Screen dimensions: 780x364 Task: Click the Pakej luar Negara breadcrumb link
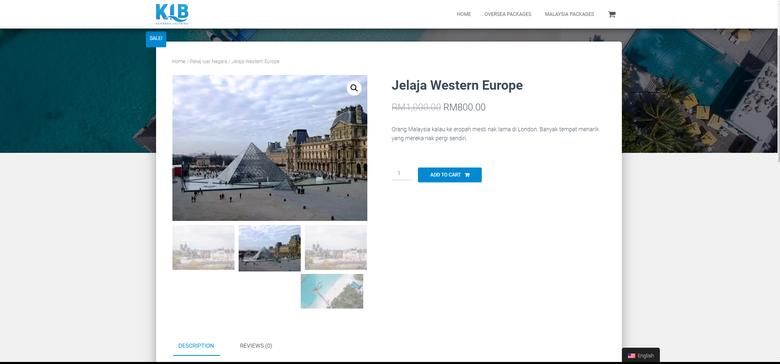(208, 62)
